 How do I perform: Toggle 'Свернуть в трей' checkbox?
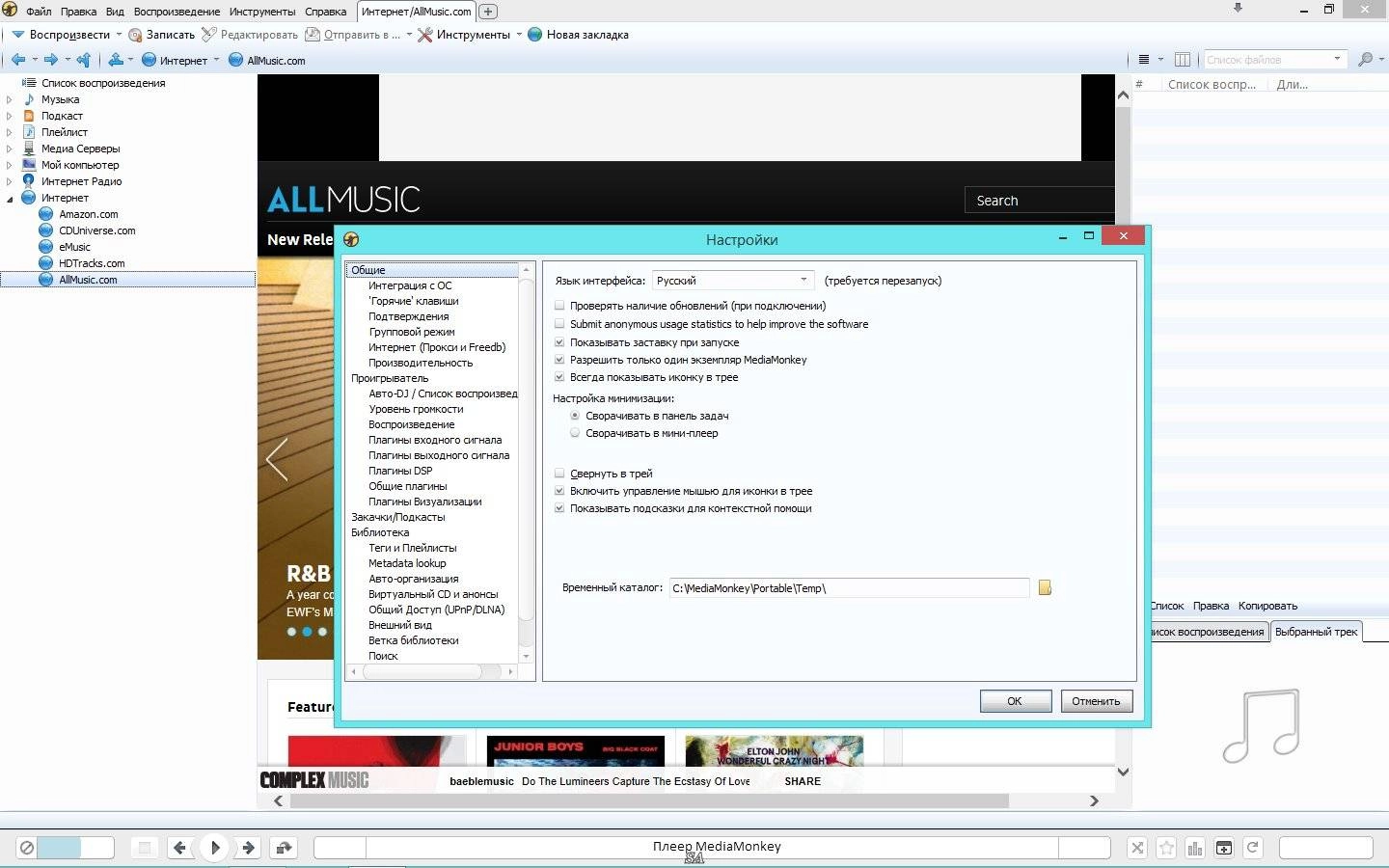coord(559,474)
